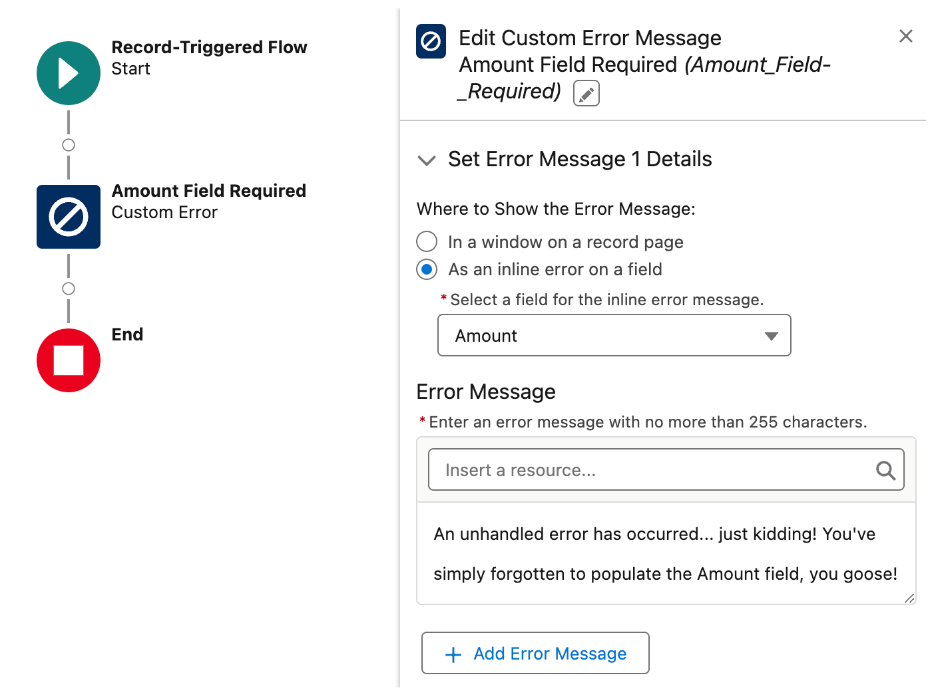Image resolution: width=938 pixels, height=696 pixels.
Task: Collapse the Set Error Message 1 Details section
Action: 427,160
